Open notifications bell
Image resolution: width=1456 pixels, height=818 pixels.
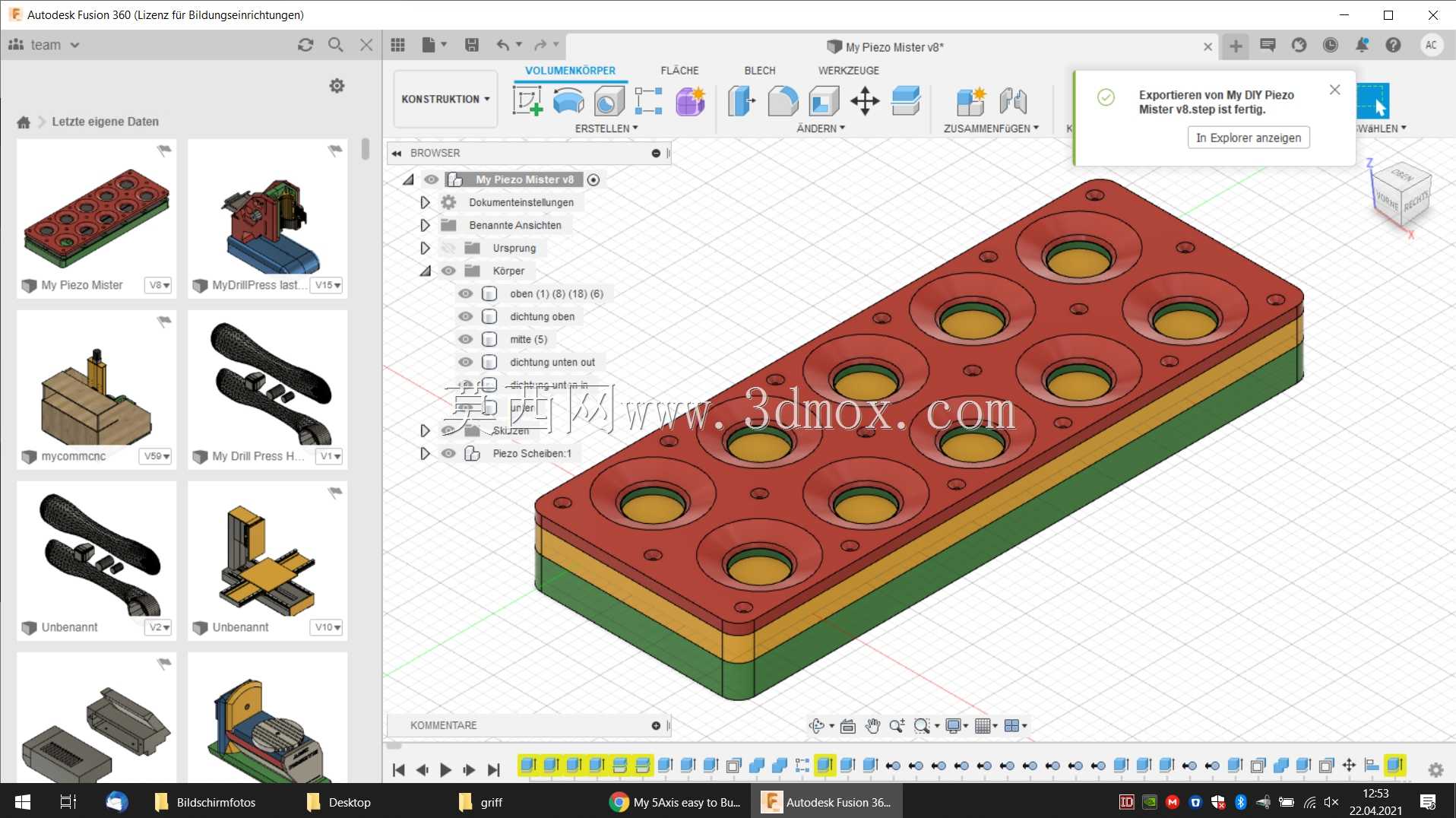pos(1362,45)
